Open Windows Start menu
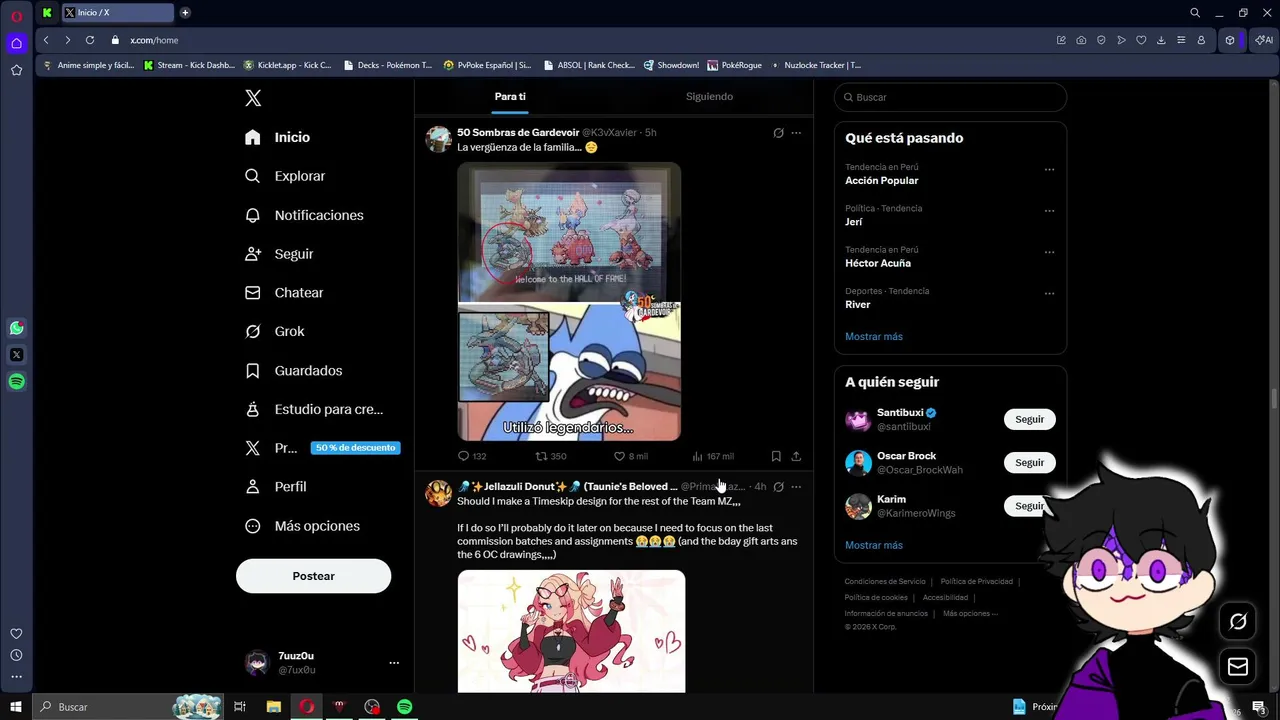Image resolution: width=1280 pixels, height=720 pixels. point(16,707)
